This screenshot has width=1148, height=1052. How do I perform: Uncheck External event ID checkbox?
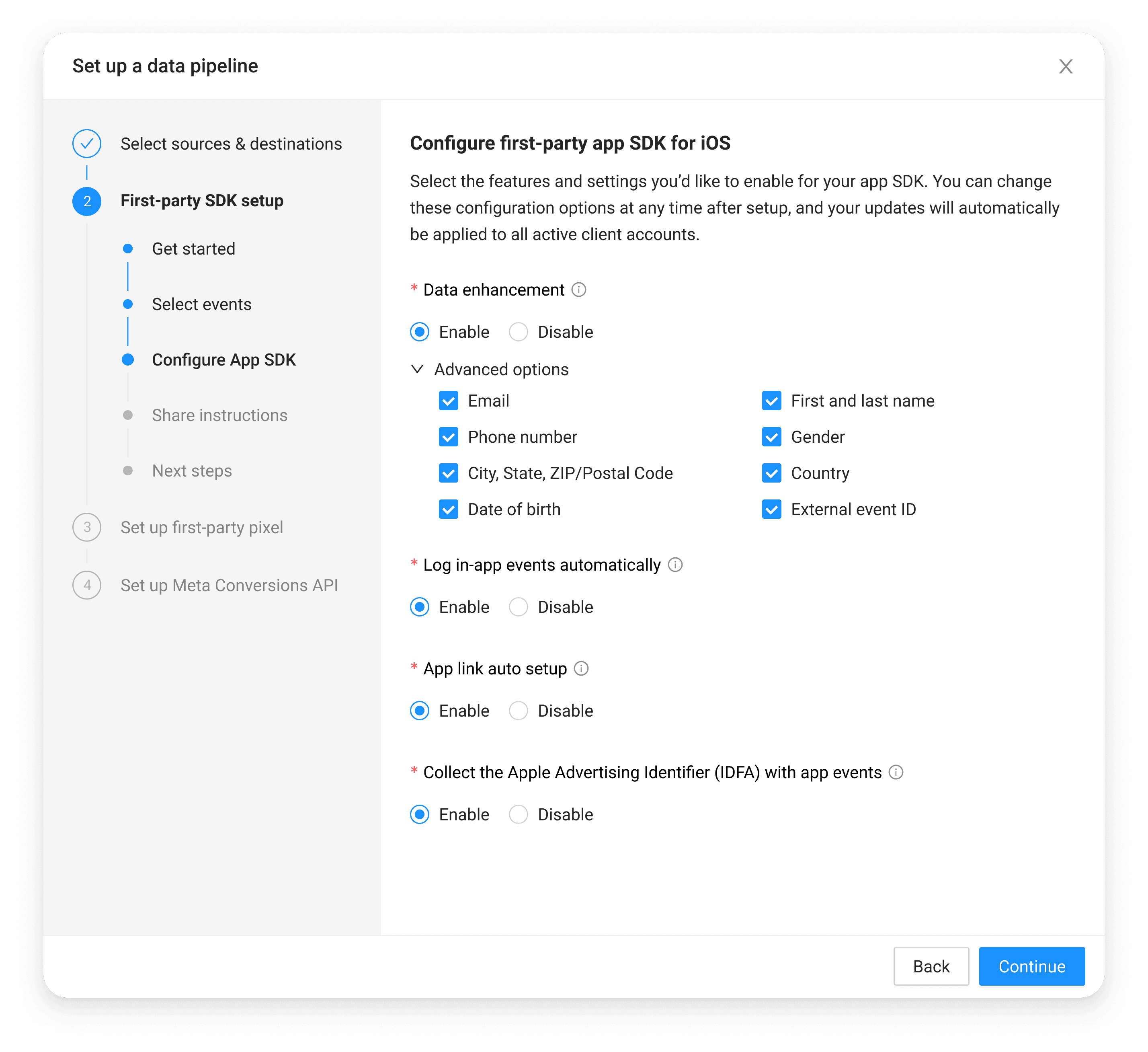click(x=772, y=510)
